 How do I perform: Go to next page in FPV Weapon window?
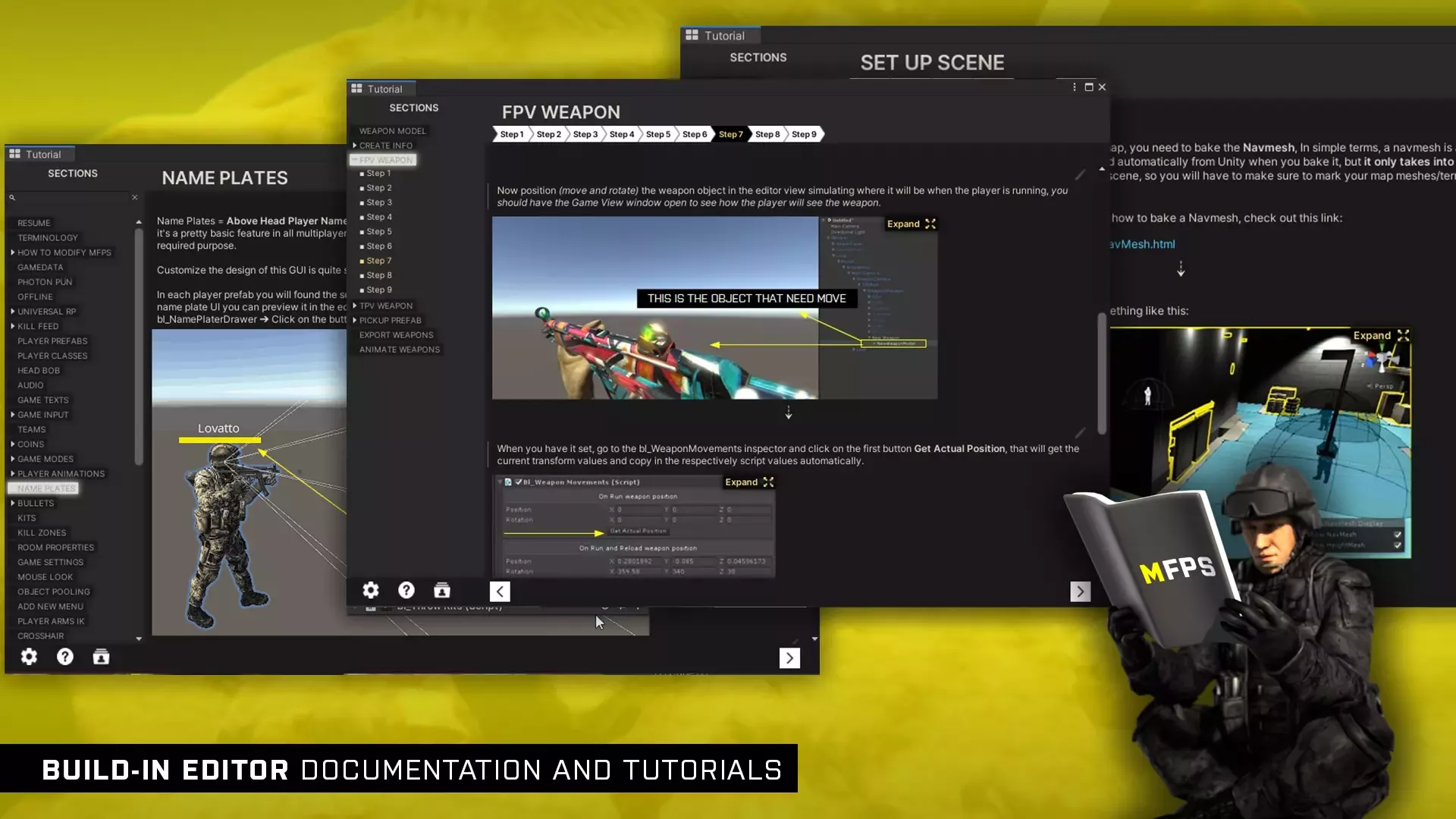click(1080, 591)
